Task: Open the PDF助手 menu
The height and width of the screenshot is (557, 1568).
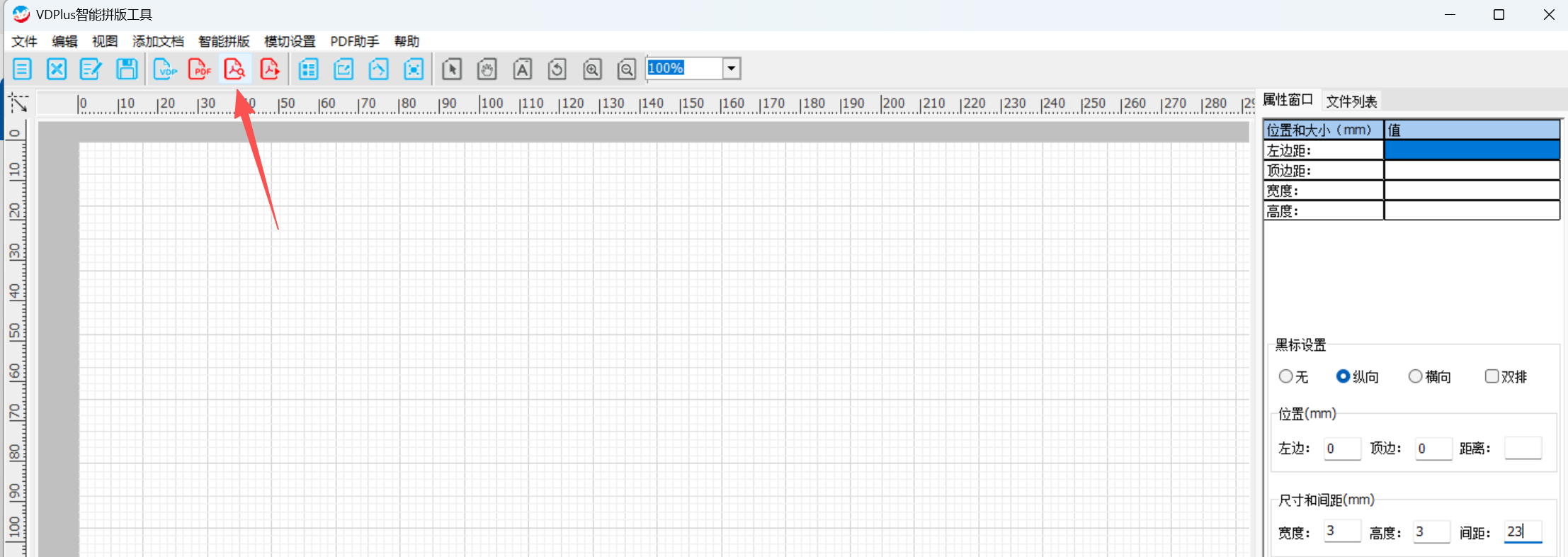Action: pos(354,41)
